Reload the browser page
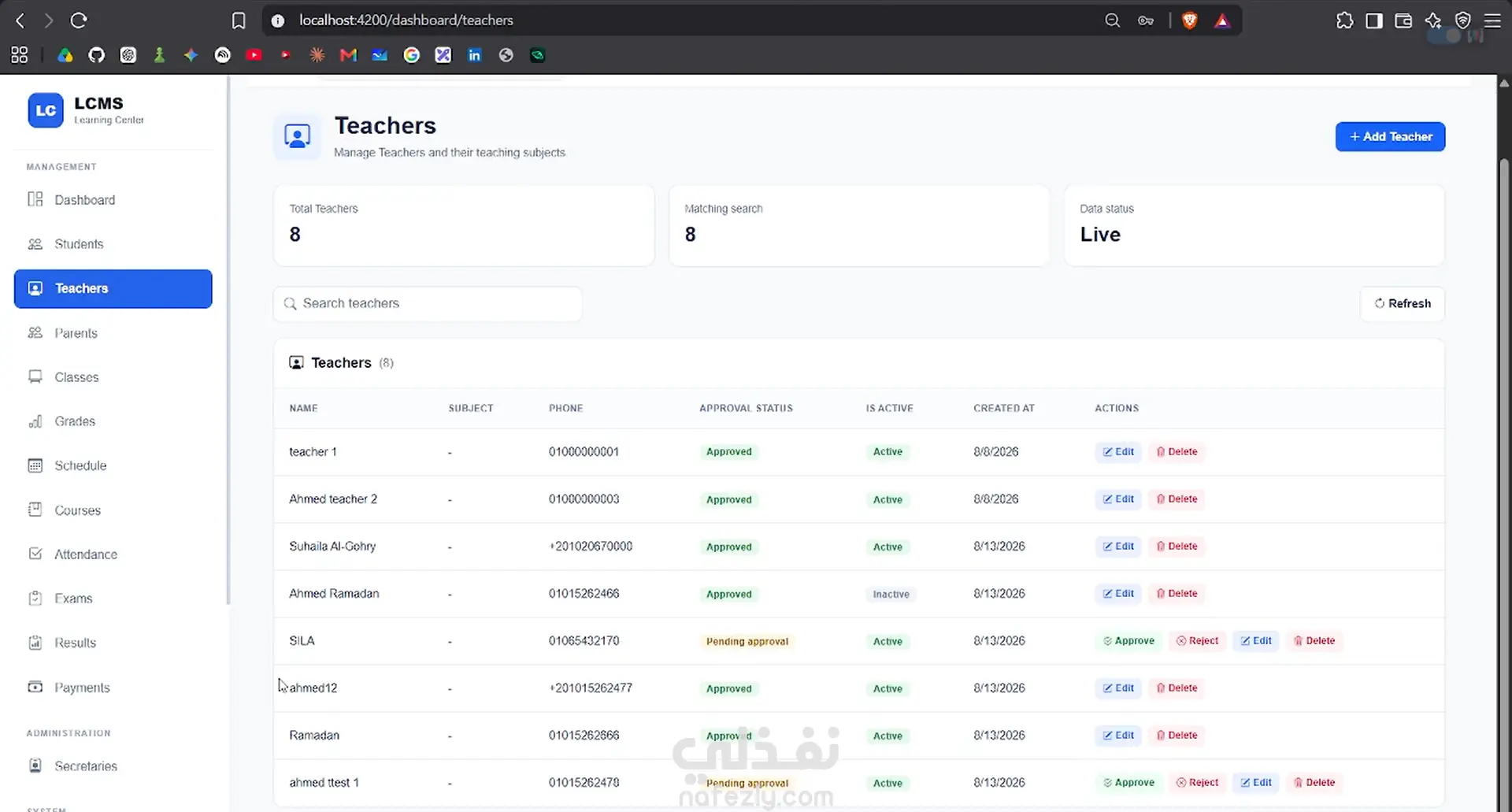The image size is (1512, 812). point(78,20)
